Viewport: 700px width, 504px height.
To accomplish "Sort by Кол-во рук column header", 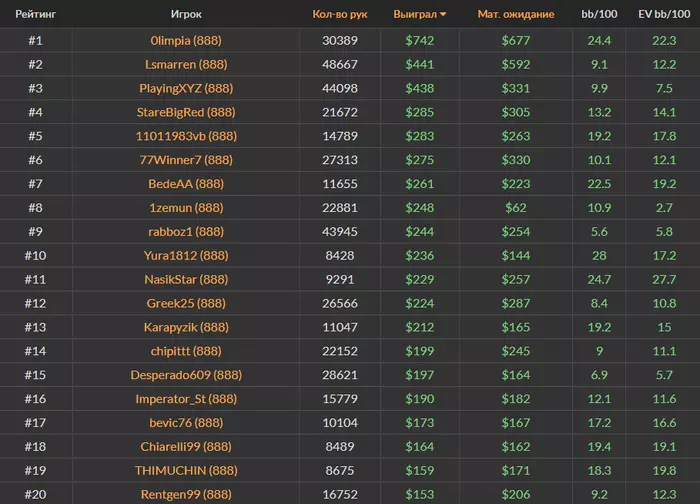I will coord(340,14).
